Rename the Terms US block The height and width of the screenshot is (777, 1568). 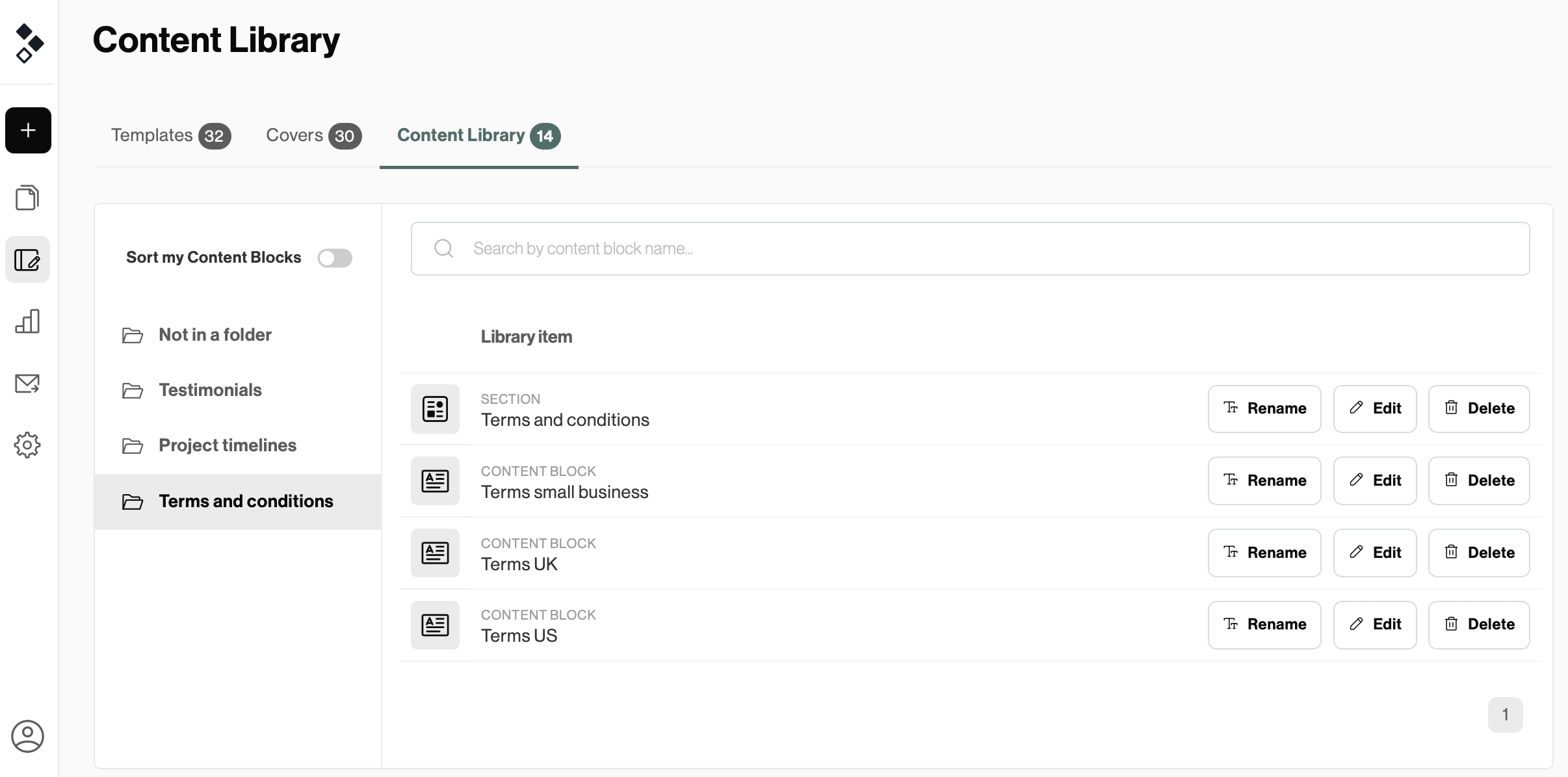1264,625
